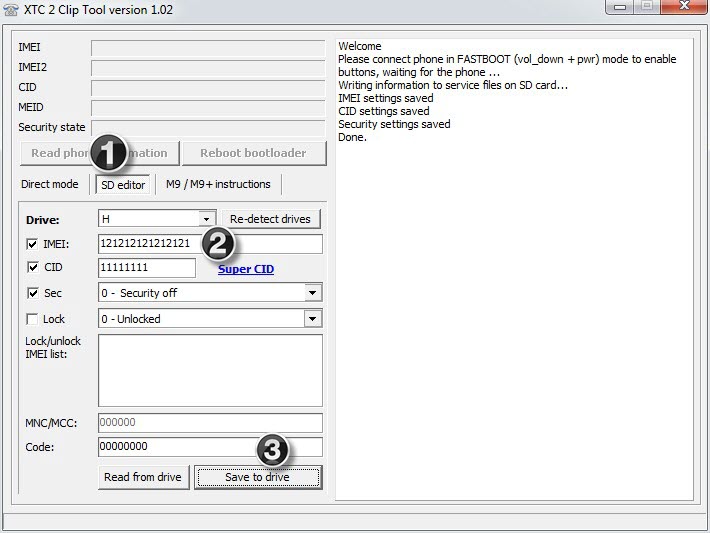Open the M9 / M9+ instructions tab

[218, 184]
